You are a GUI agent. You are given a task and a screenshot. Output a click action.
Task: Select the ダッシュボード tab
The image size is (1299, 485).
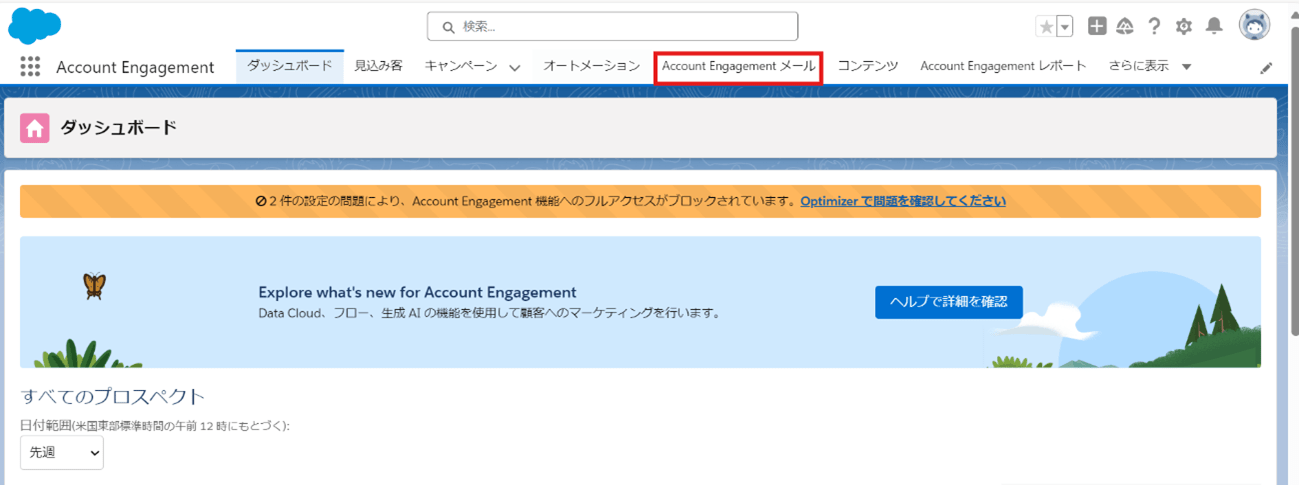290,66
